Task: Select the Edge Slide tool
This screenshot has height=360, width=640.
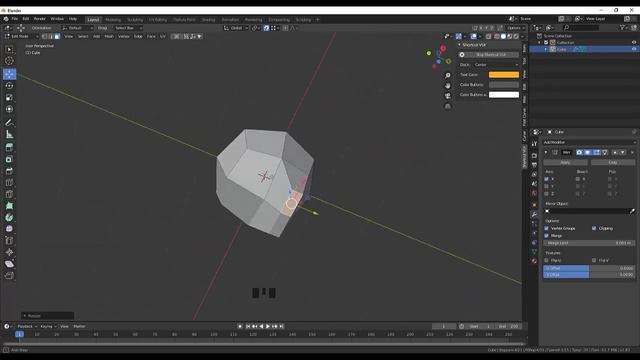Action: pyautogui.click(x=9, y=241)
